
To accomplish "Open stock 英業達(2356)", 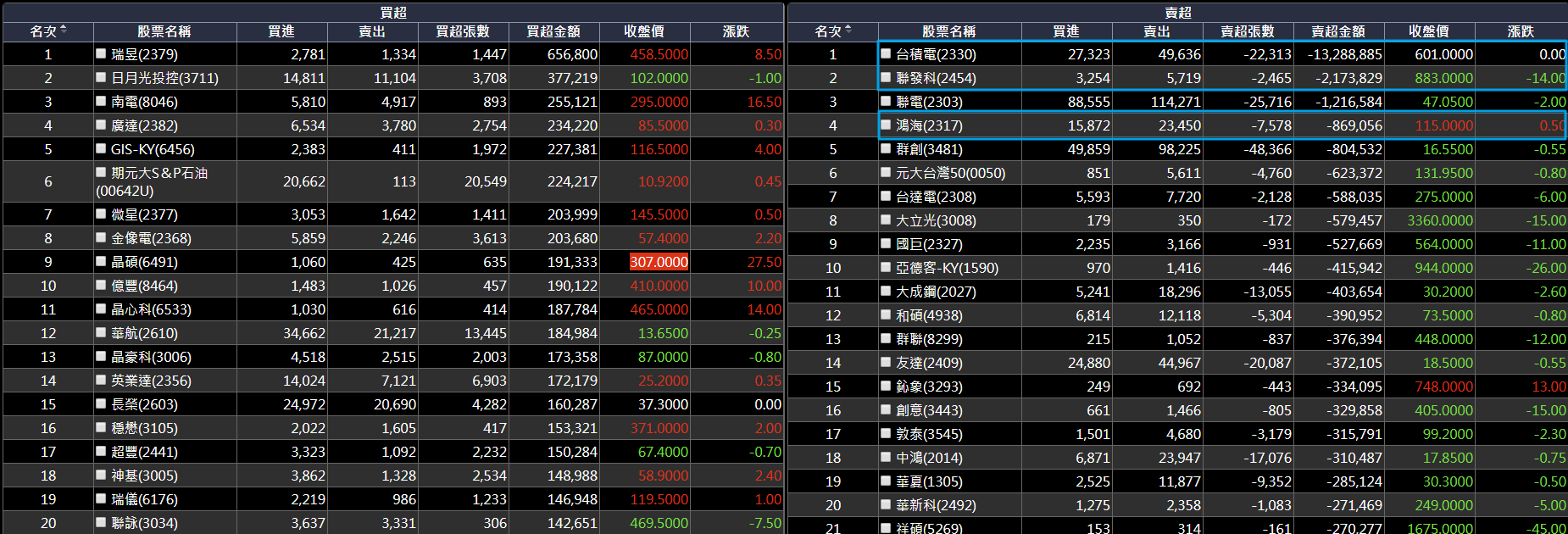I will click(x=152, y=381).
